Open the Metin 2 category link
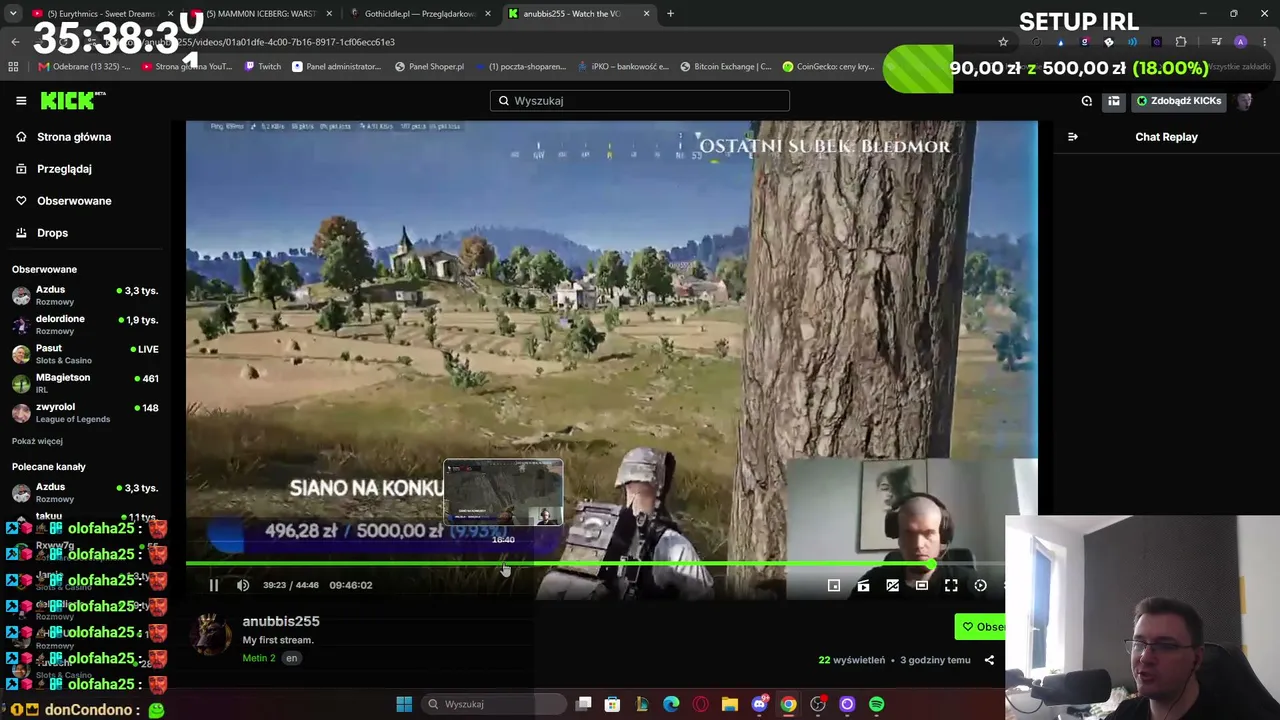 tap(259, 658)
